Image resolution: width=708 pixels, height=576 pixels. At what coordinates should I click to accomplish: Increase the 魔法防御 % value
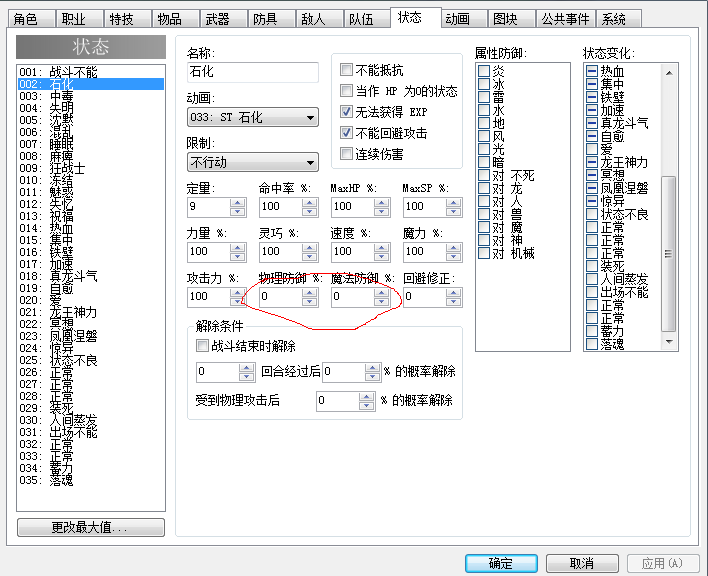click(x=382, y=293)
